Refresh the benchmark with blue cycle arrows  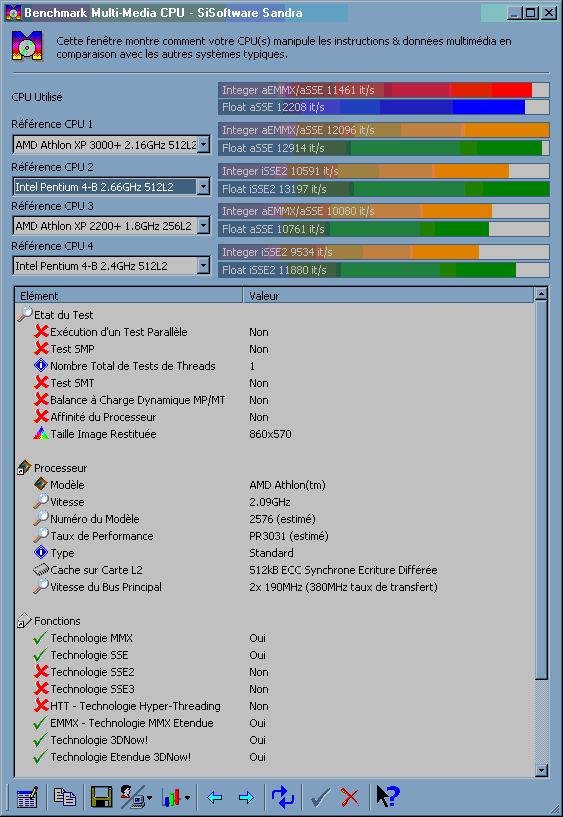click(x=283, y=797)
